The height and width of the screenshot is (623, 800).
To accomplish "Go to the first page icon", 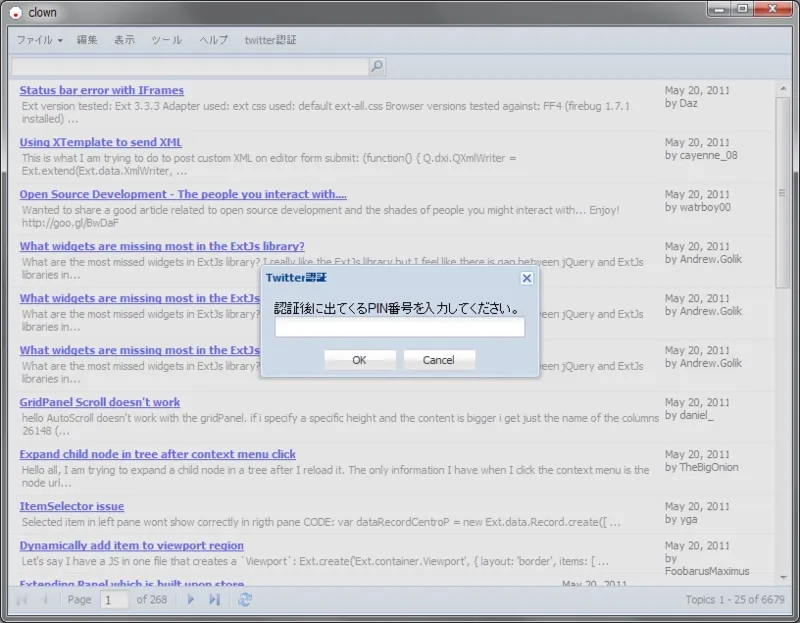I will [22, 599].
